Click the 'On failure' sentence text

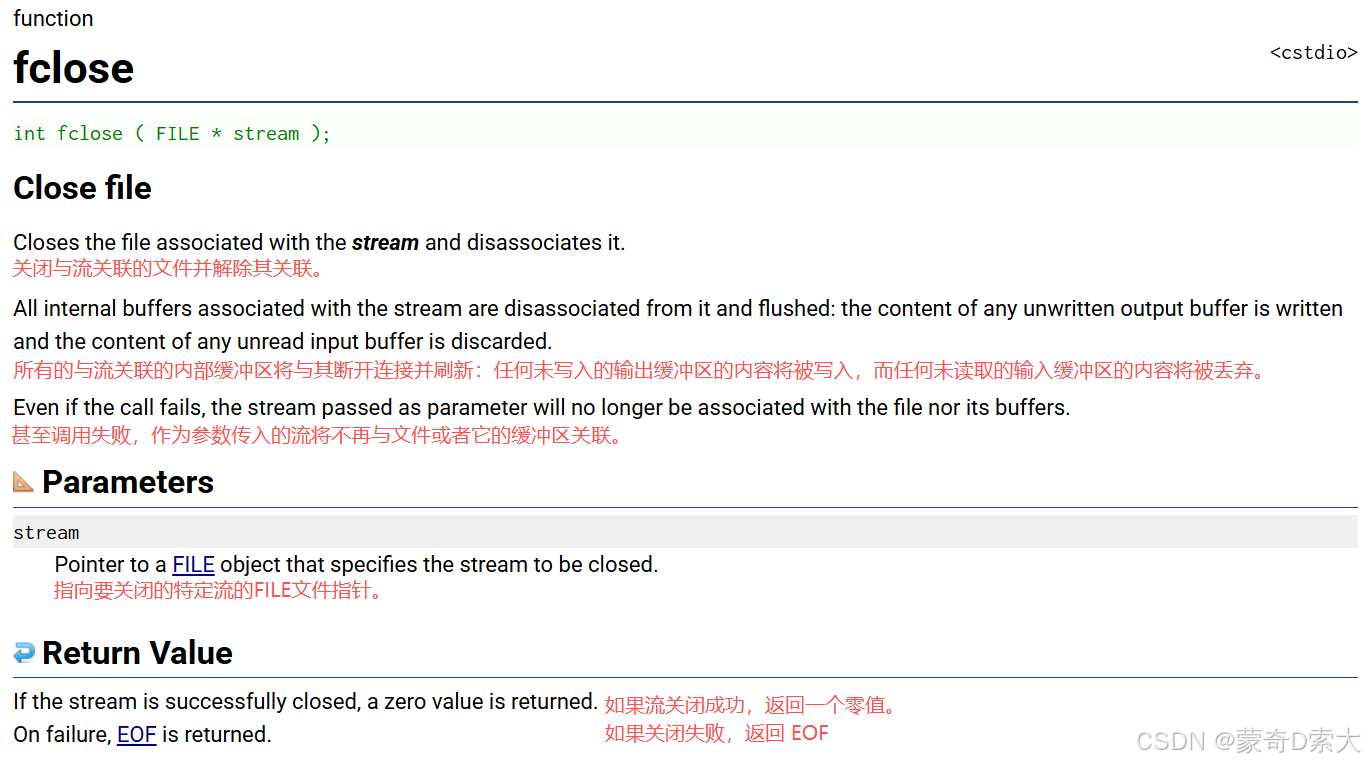(x=142, y=734)
